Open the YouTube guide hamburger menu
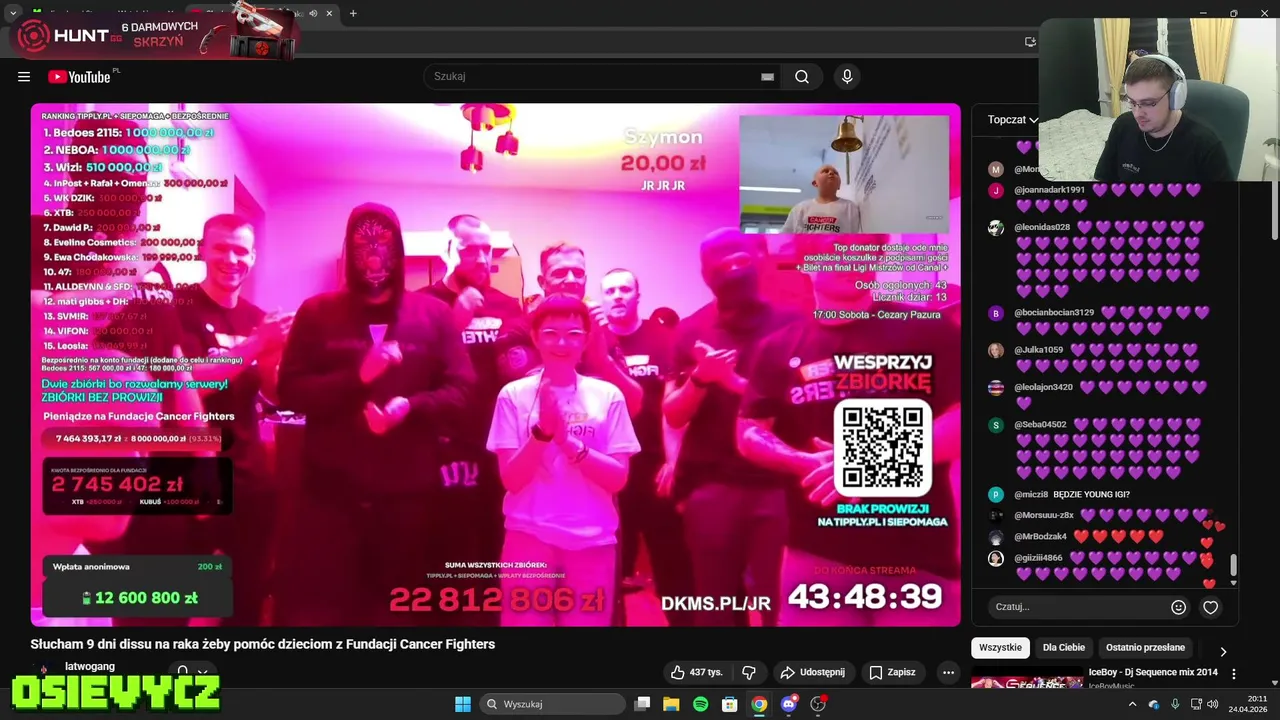This screenshot has width=1280, height=720. (24, 77)
